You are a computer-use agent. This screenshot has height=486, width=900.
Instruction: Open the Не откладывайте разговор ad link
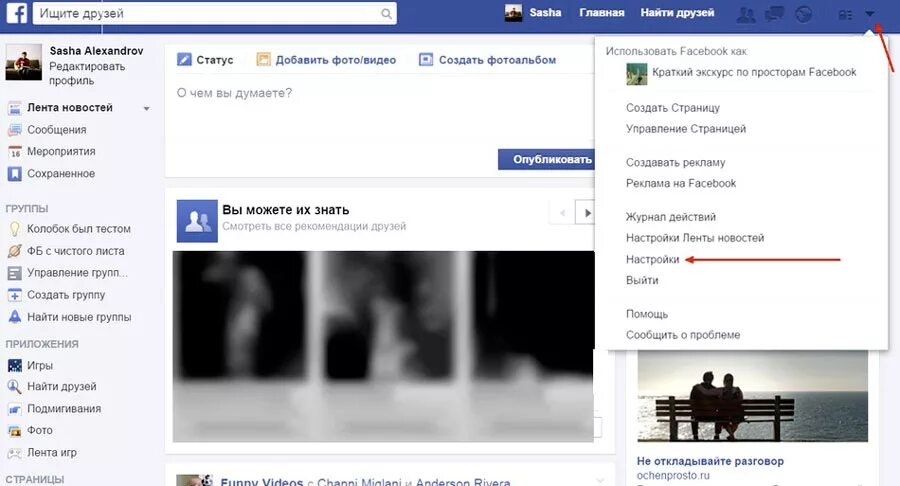pyautogui.click(x=710, y=461)
